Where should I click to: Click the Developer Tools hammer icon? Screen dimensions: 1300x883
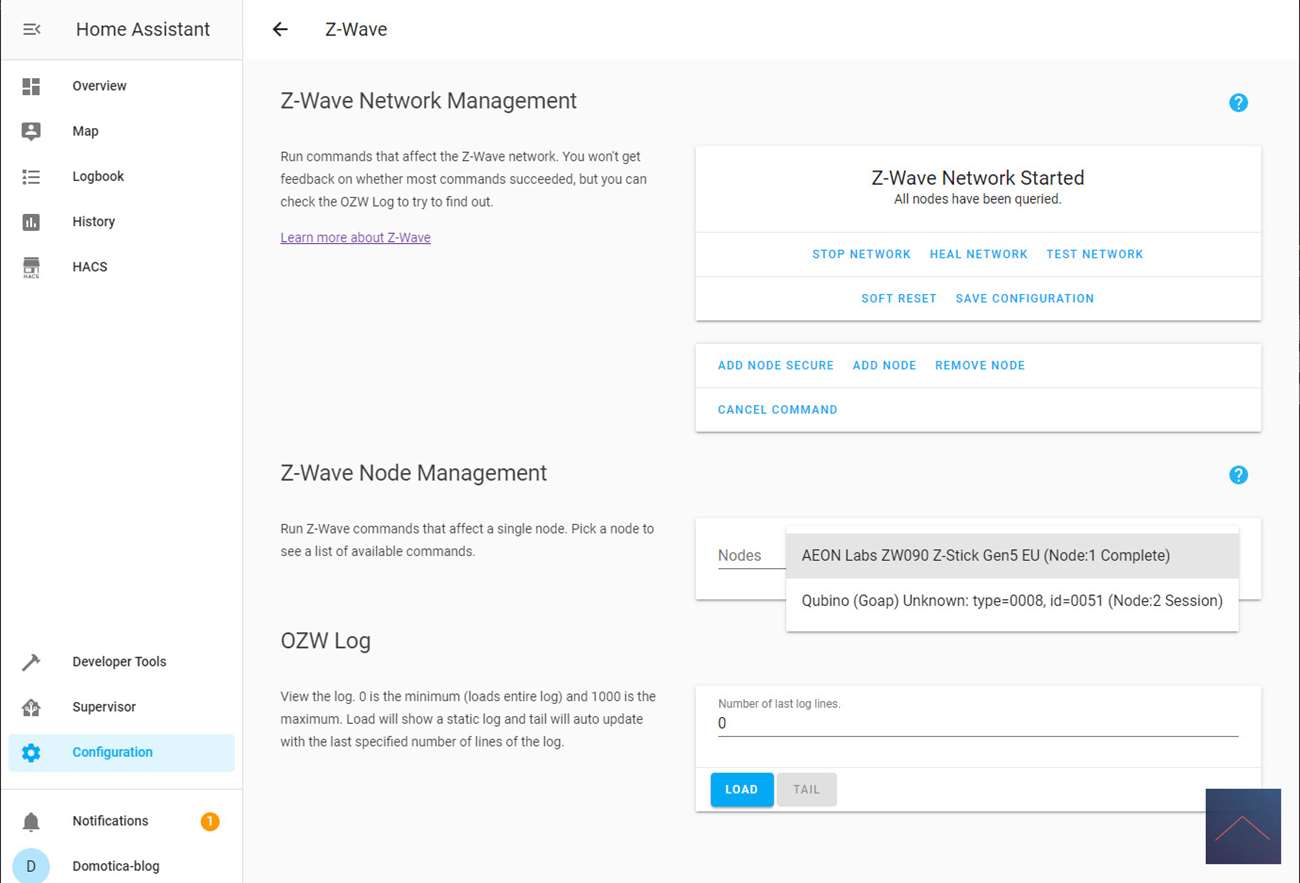coord(31,662)
